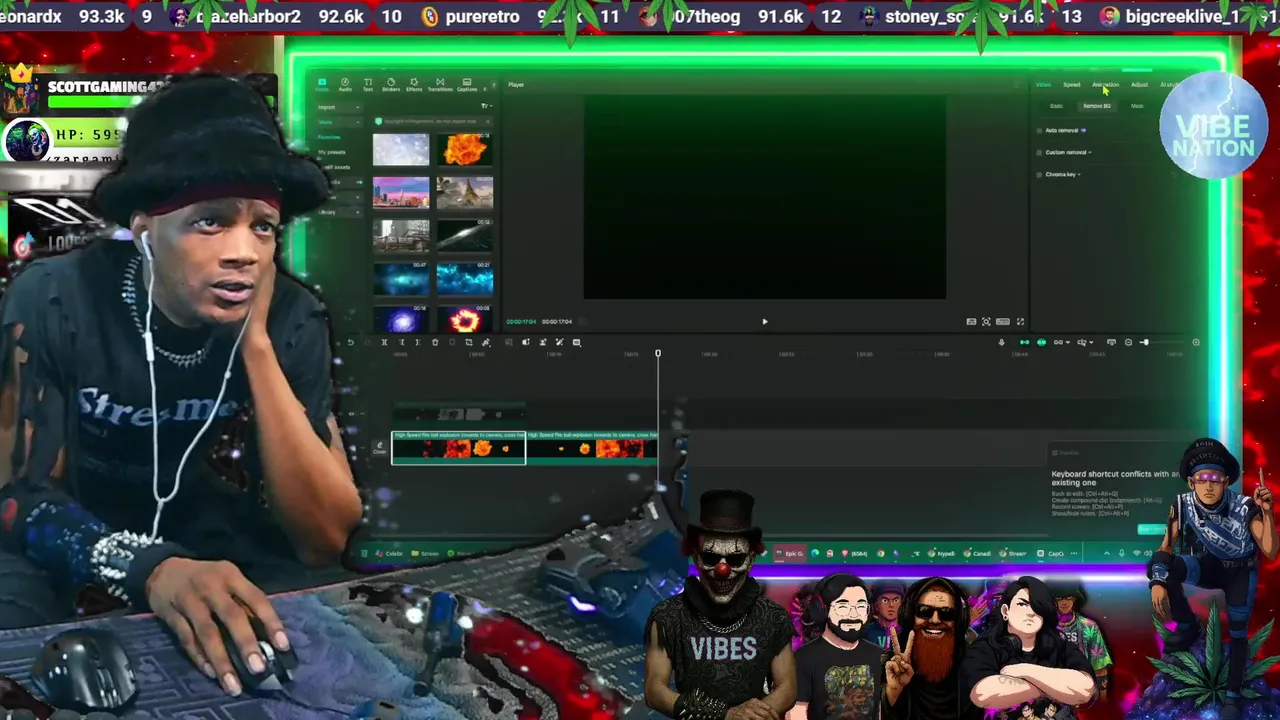Click the Crop icon in the timeline toolbar

[x=469, y=343]
